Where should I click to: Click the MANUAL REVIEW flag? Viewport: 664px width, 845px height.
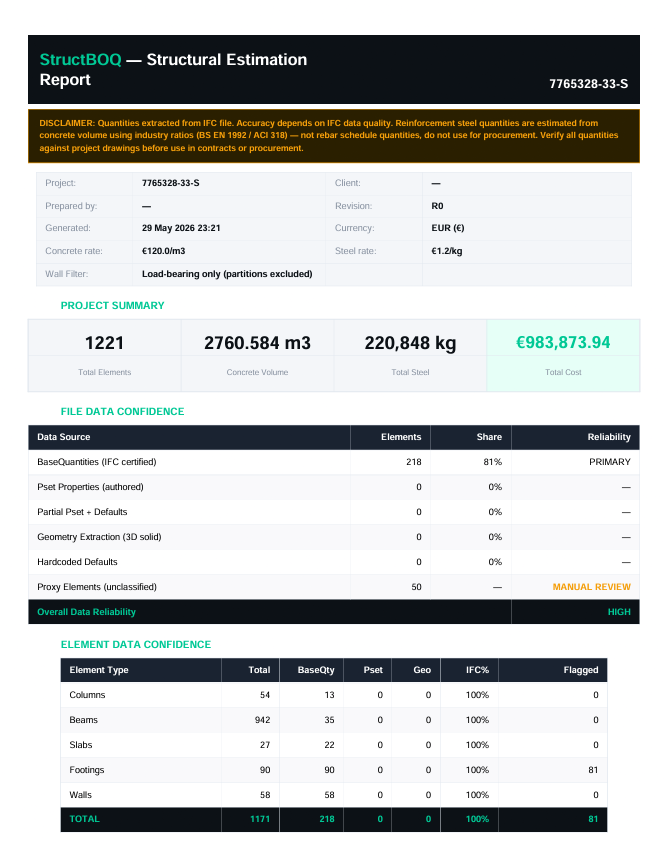pos(591,587)
